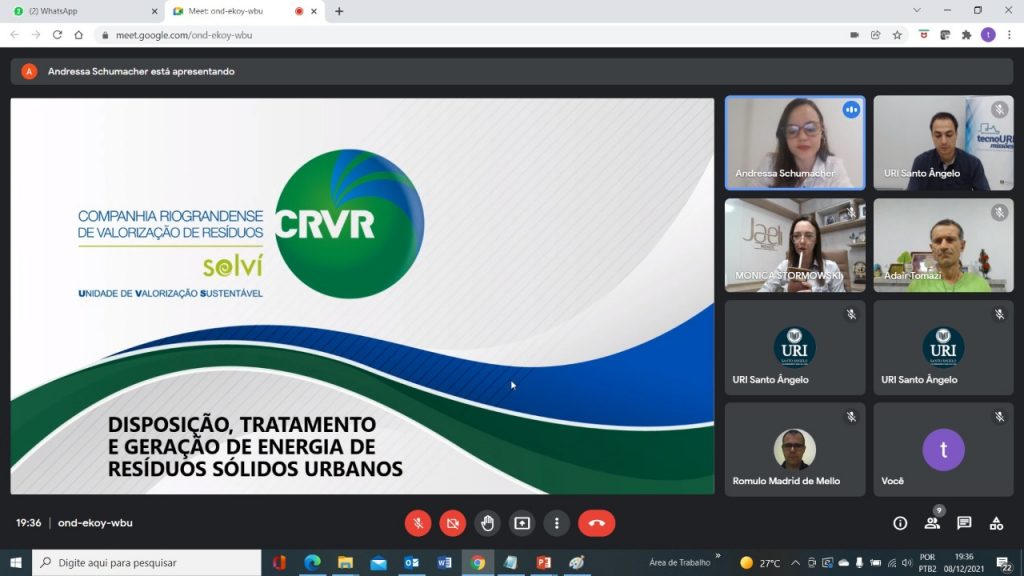Viewport: 1024px width, 576px height.
Task: Select the URI Santo Ângelo camera video tile
Action: click(944, 143)
